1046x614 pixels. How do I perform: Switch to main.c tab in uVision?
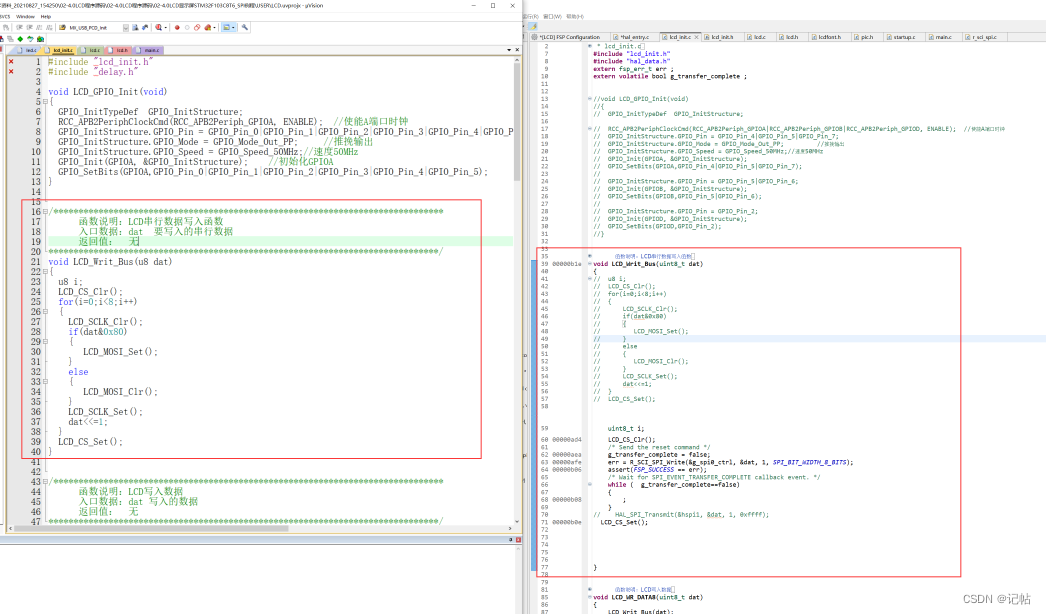coord(149,50)
